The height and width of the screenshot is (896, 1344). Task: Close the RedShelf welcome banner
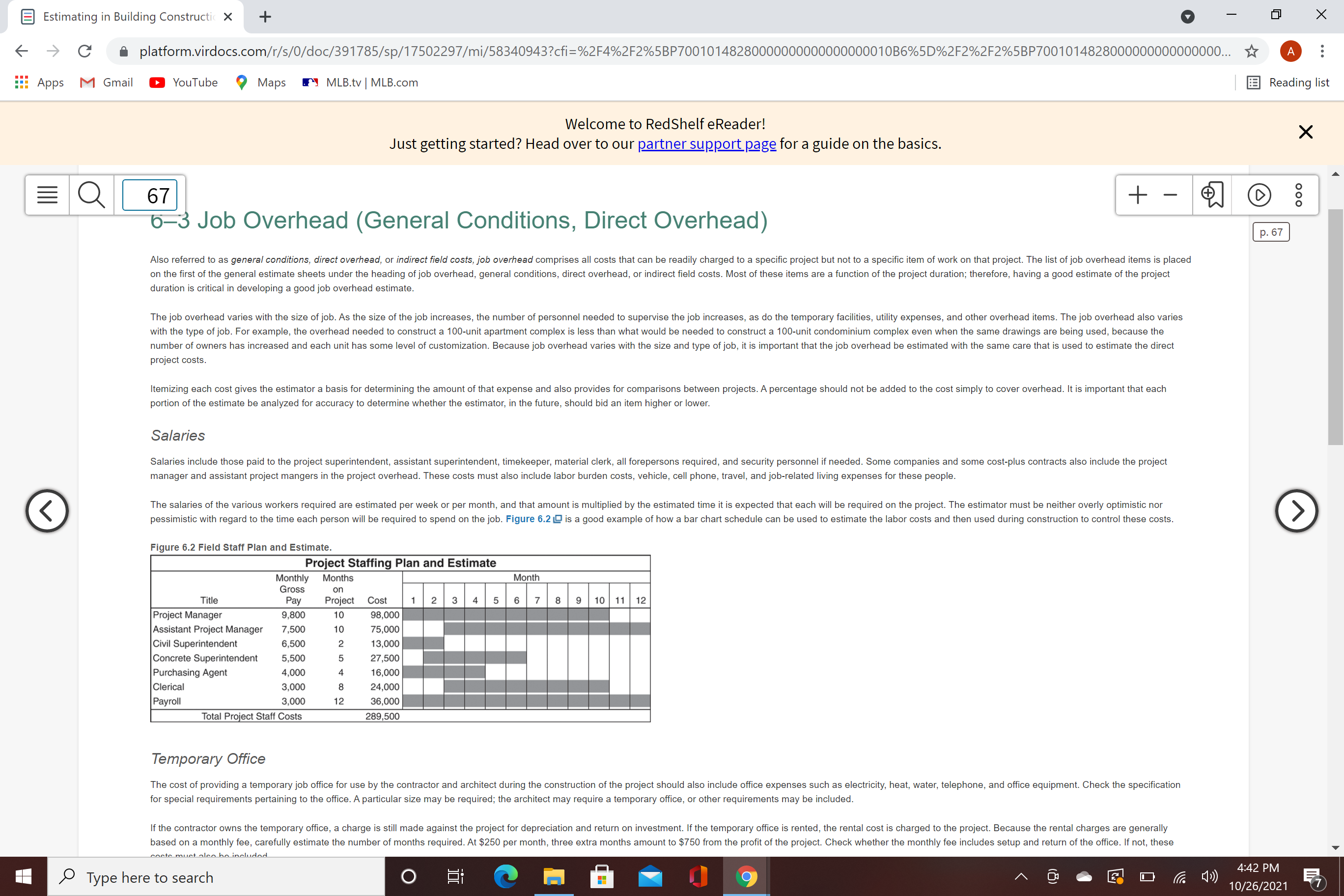(1305, 132)
